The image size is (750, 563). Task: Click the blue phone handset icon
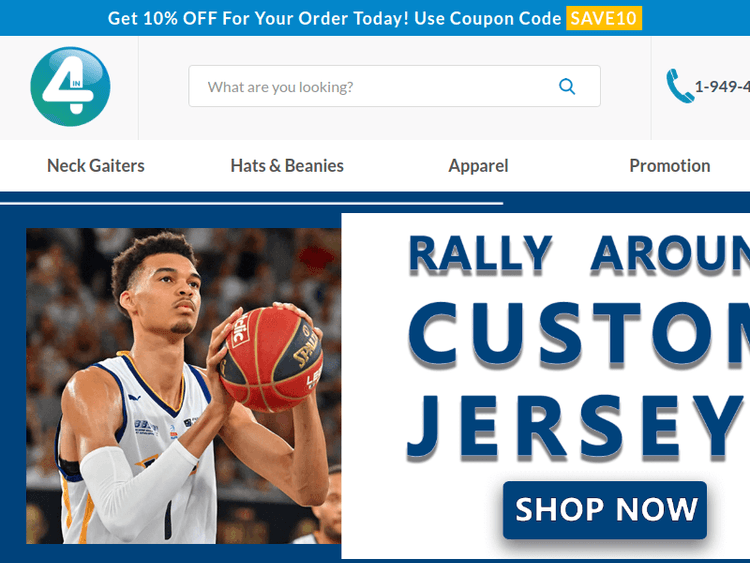coord(679,86)
